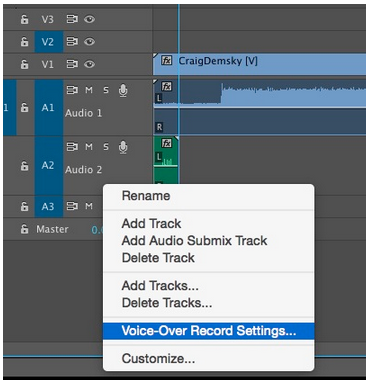This screenshot has height=383, width=369.
Task: Lock the V3 video track
Action: point(24,19)
